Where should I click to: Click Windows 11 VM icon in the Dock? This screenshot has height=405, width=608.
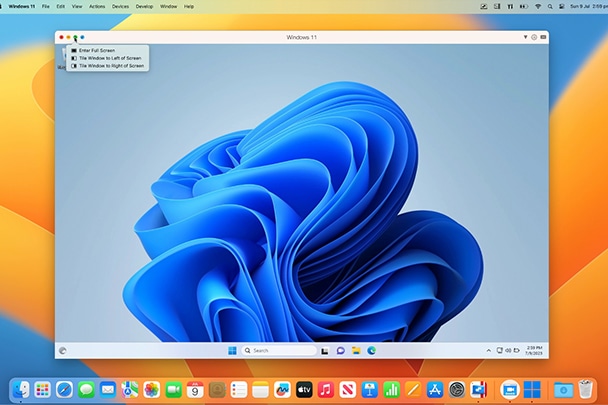point(532,389)
